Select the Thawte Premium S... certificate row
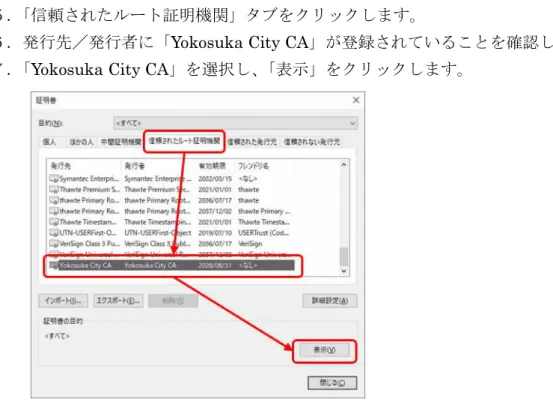The width and height of the screenshot is (553, 408). coord(171,190)
